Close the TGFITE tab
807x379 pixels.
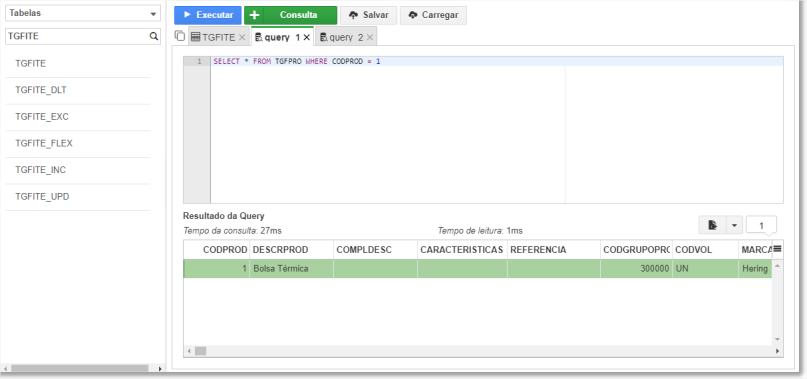tap(242, 38)
